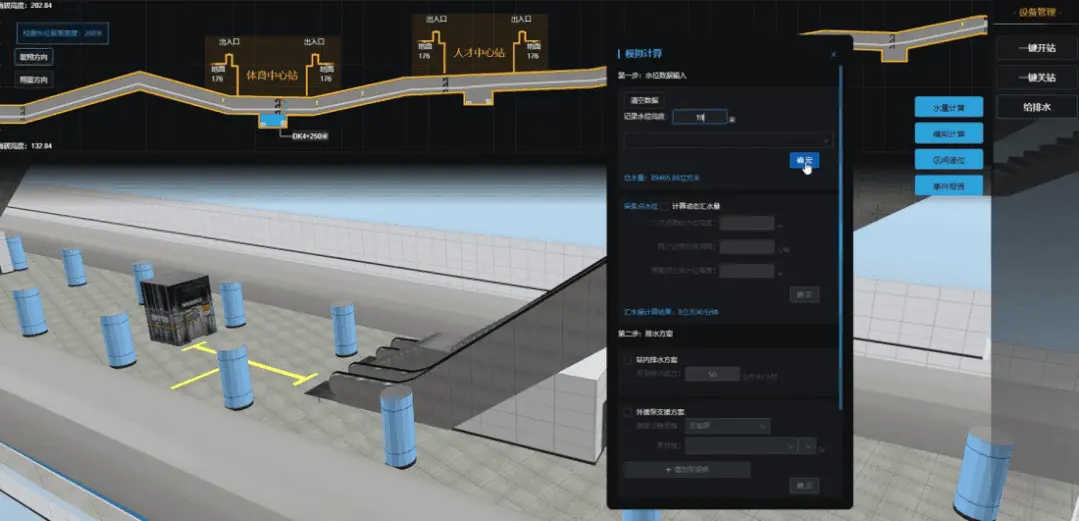
Task: Click the blue water sump at DK4+250
Action: (x=270, y=121)
